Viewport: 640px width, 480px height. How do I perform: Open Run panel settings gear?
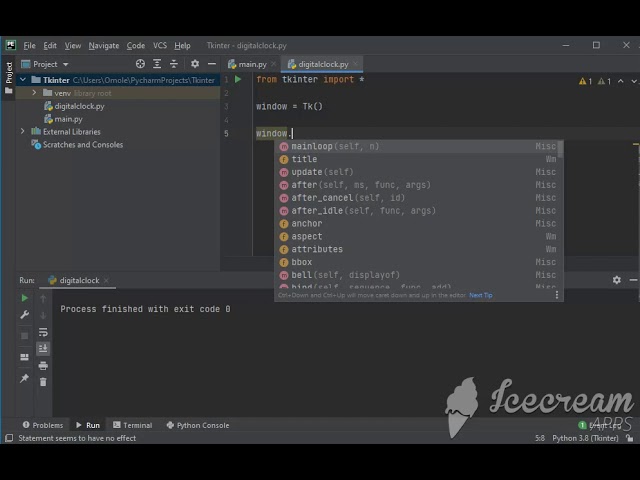[x=617, y=280]
